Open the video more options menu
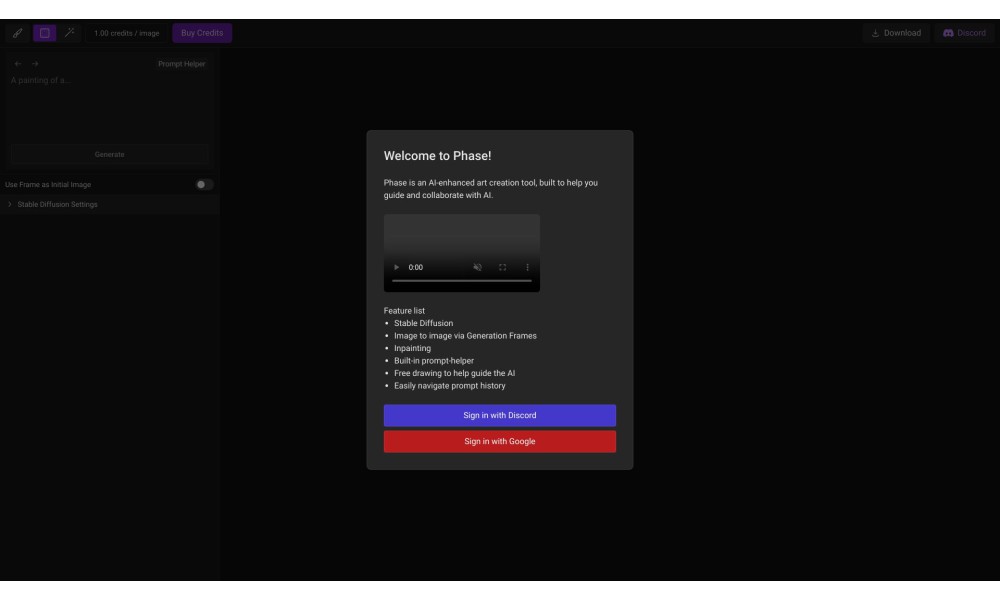Screen dimensions: 1000x600 click(x=527, y=267)
